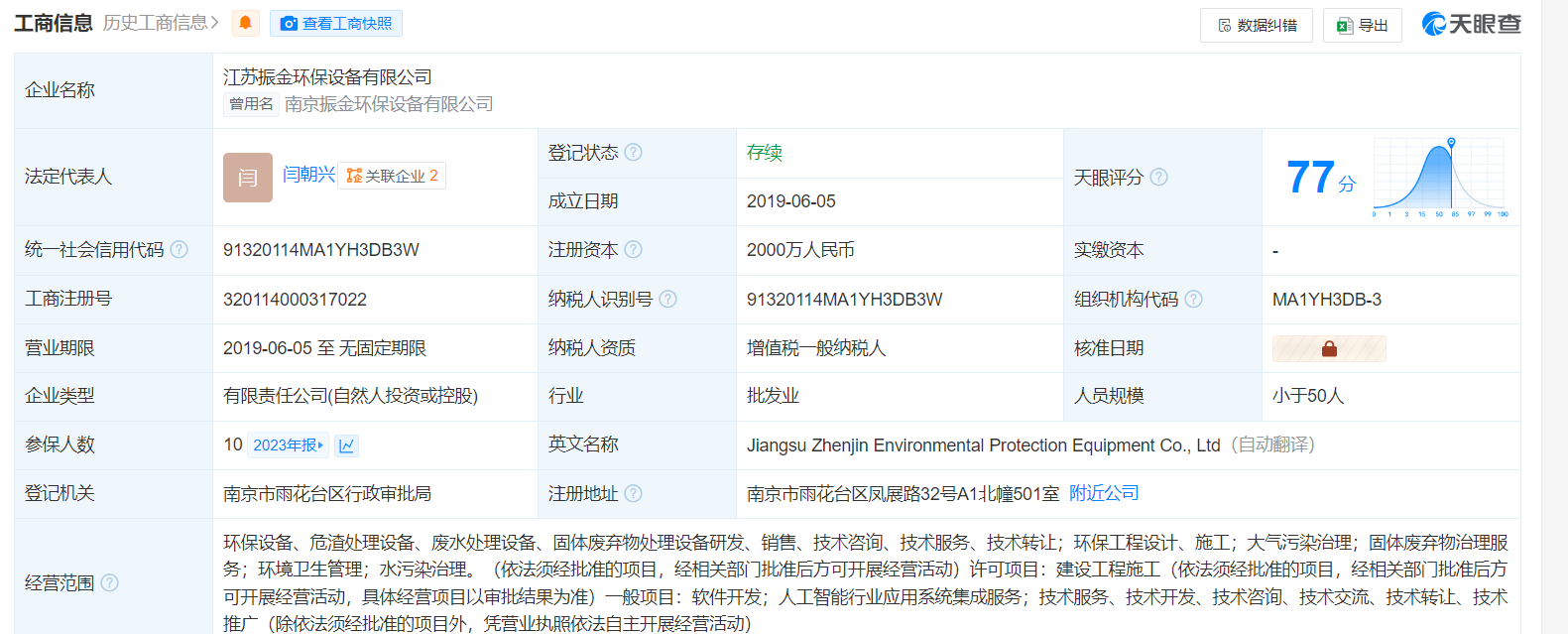Image resolution: width=1568 pixels, height=634 pixels.
Task: Expand the 2023年报 year selector
Action: pos(288,445)
